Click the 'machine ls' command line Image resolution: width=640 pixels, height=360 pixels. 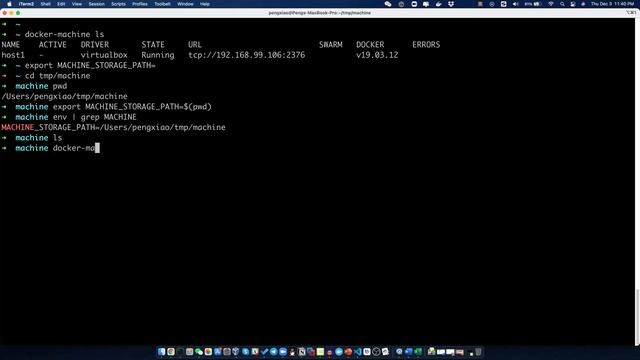(39, 138)
